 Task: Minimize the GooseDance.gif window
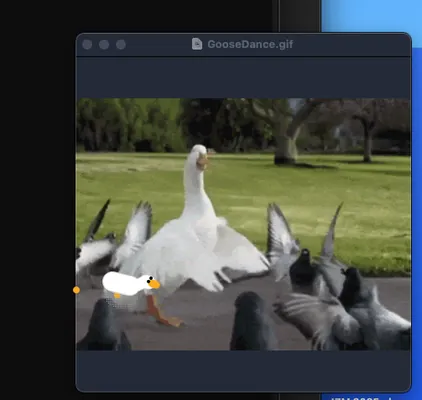click(104, 44)
